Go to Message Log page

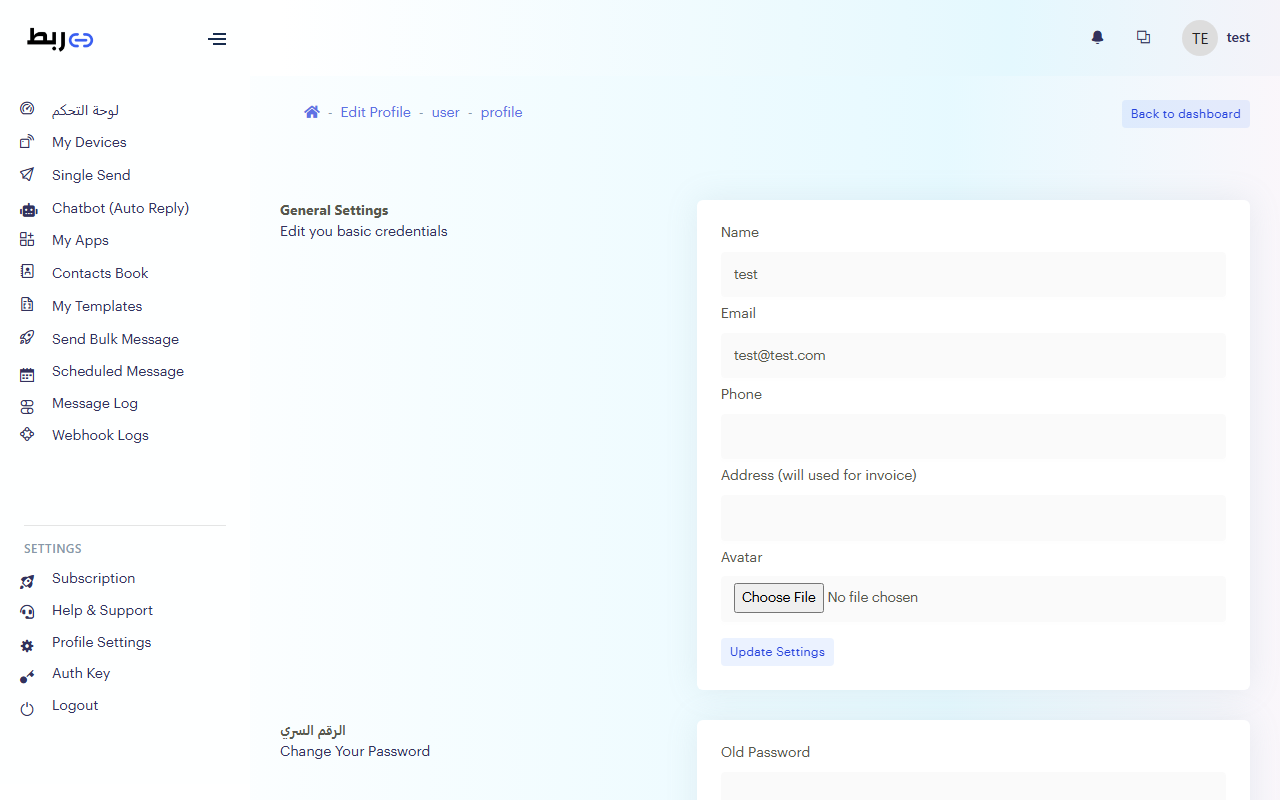point(95,403)
